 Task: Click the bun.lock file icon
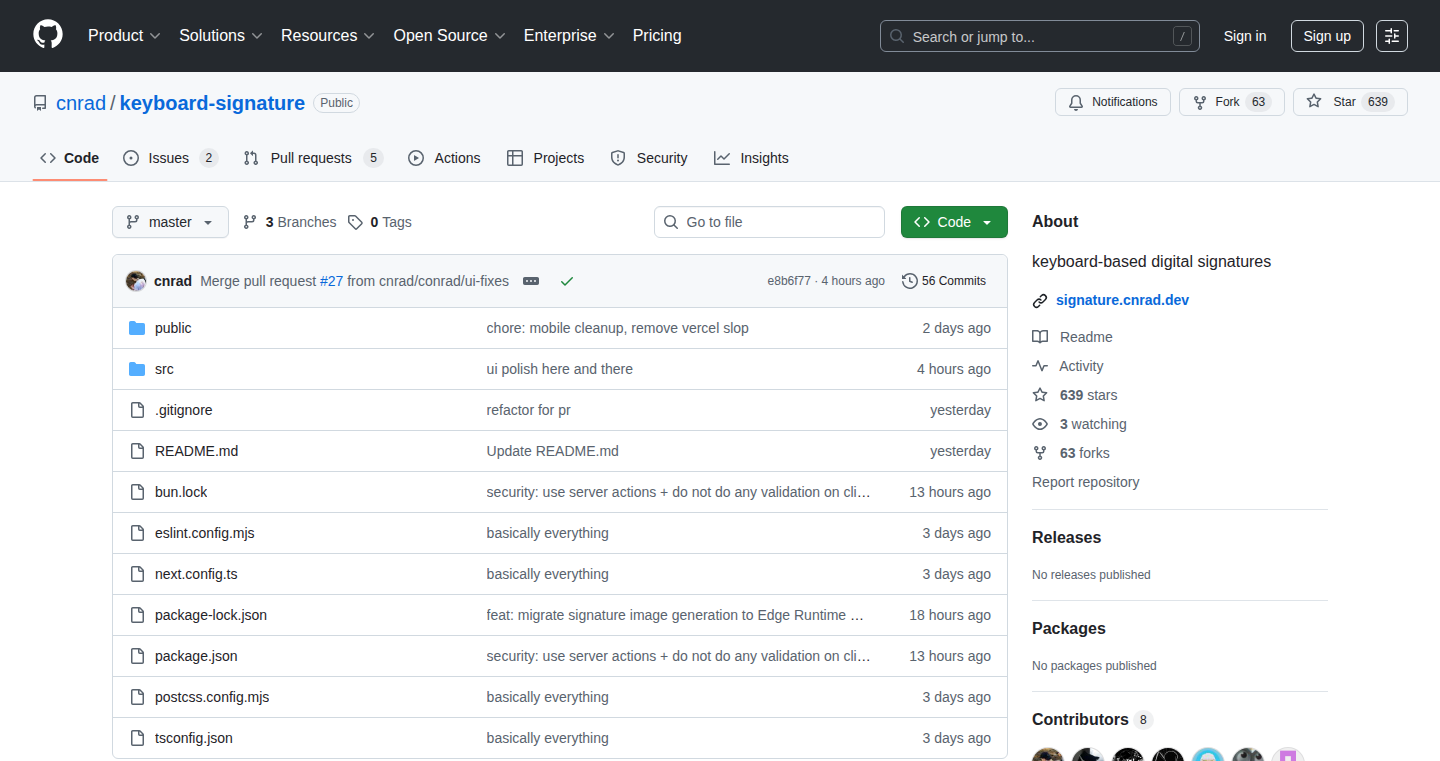[x=137, y=492]
